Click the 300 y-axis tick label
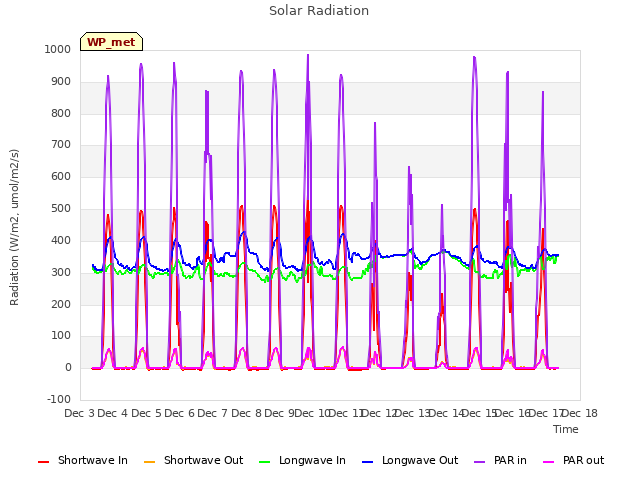 pyautogui.click(x=61, y=272)
